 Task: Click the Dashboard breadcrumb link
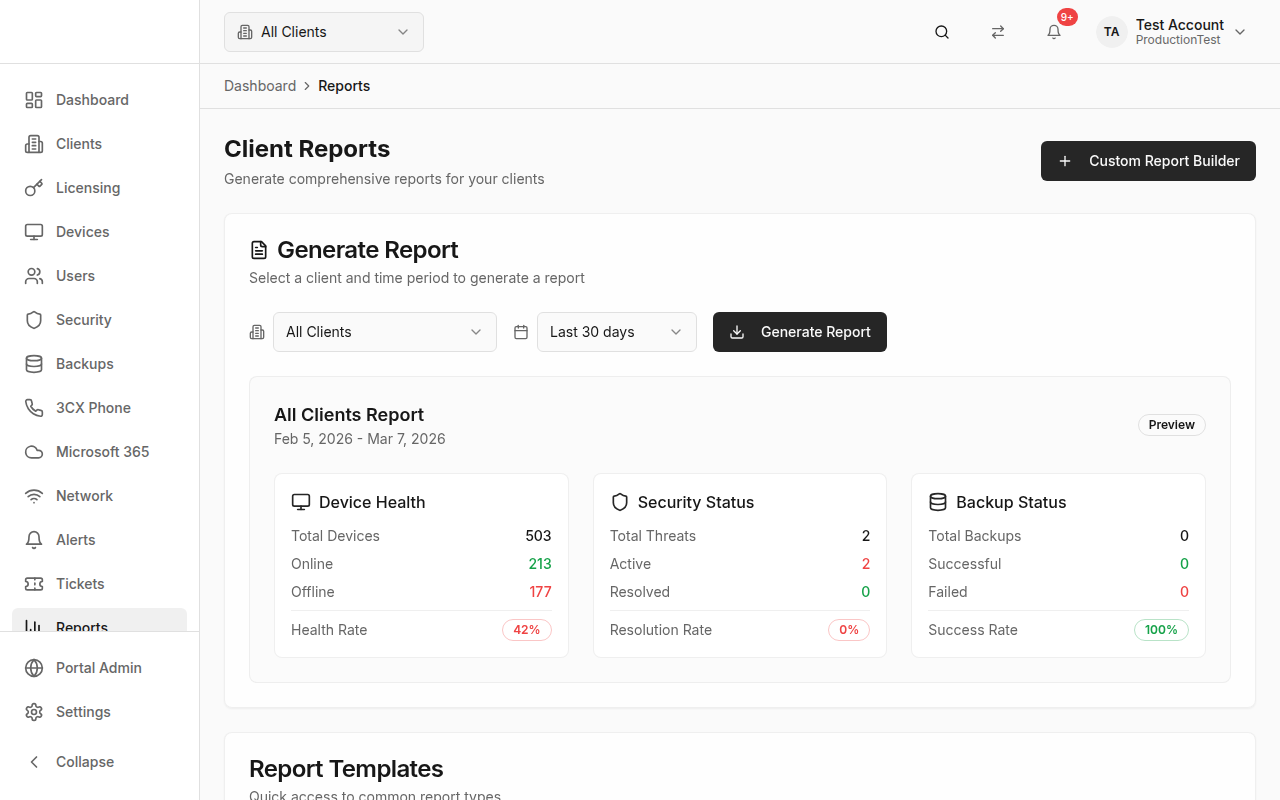point(260,86)
